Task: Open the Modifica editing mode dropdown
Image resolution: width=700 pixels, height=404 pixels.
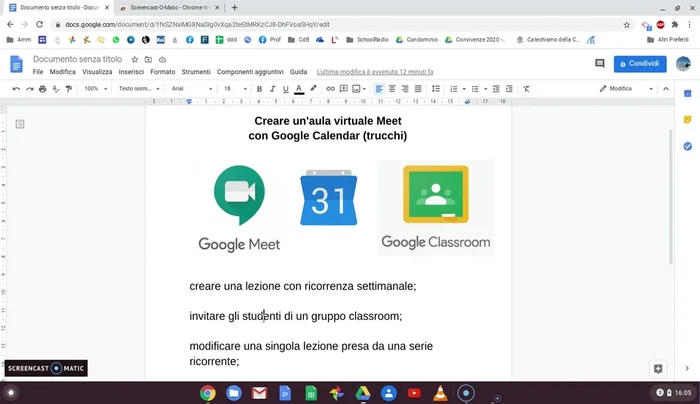Action: (x=626, y=89)
